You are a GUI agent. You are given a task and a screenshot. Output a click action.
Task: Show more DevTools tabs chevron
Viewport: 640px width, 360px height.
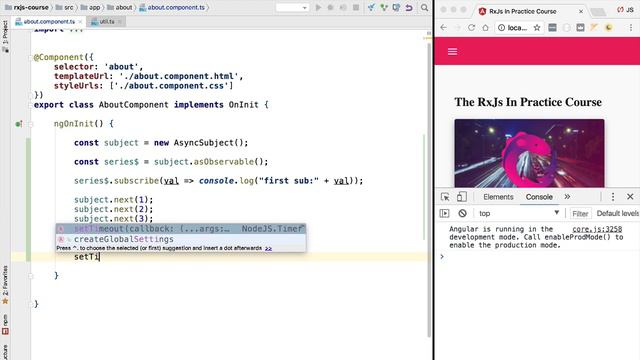(567, 197)
